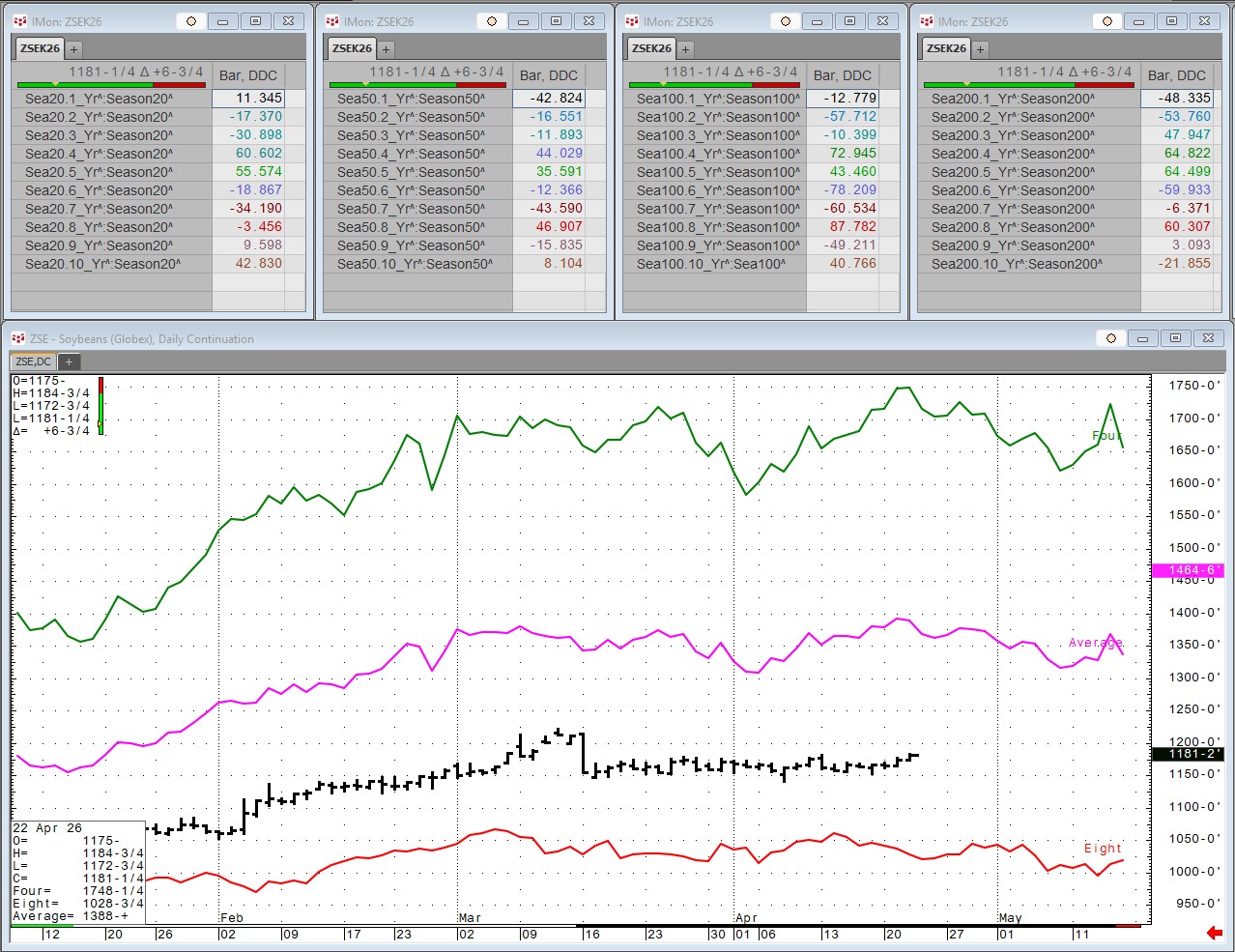This screenshot has width=1235, height=952.
Task: Add a new tab in the Sea20 monitor window
Action: pyautogui.click(x=74, y=49)
